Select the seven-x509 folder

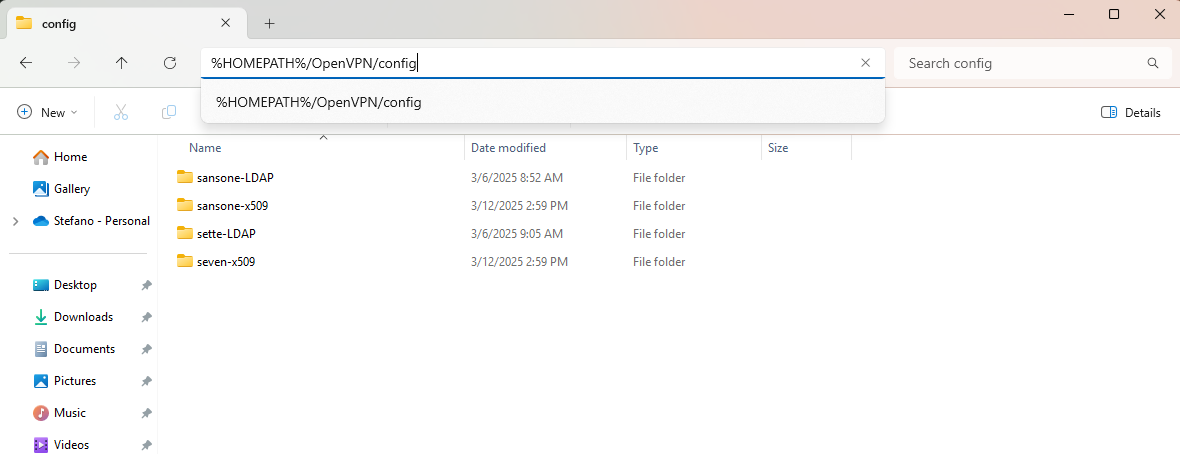(220, 262)
